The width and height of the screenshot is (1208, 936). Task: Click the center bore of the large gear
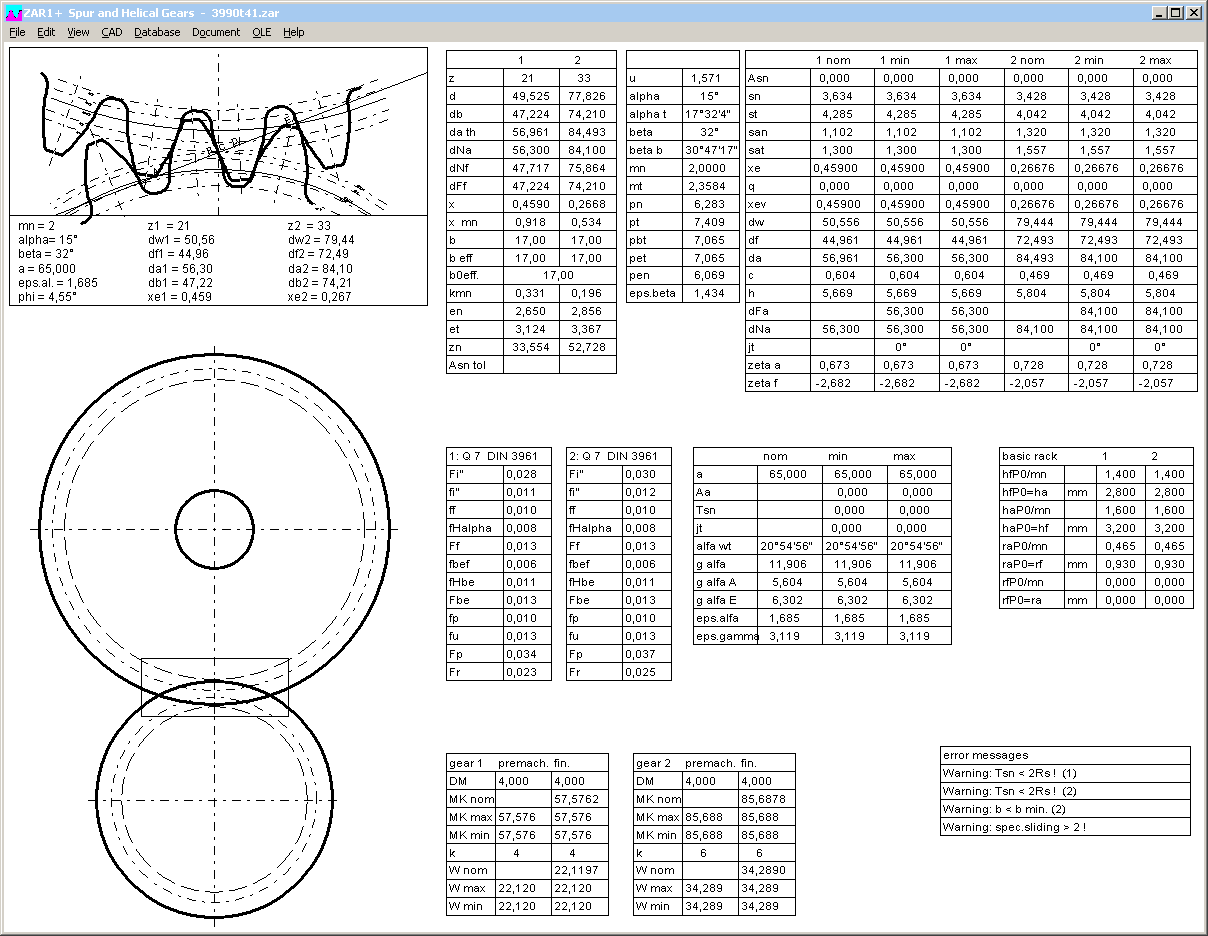tap(215, 528)
